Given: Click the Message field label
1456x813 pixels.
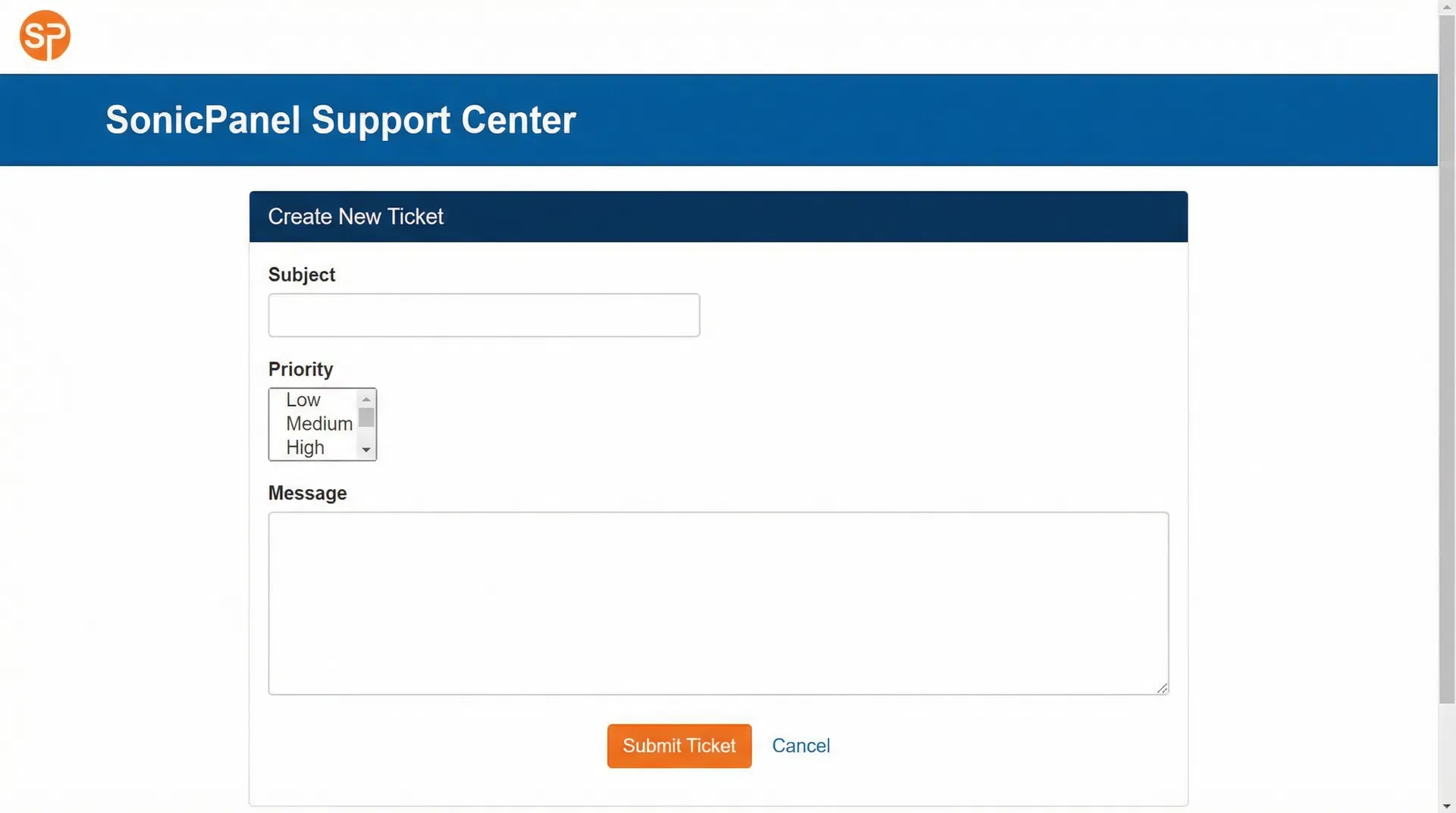Looking at the screenshot, I should (x=307, y=493).
